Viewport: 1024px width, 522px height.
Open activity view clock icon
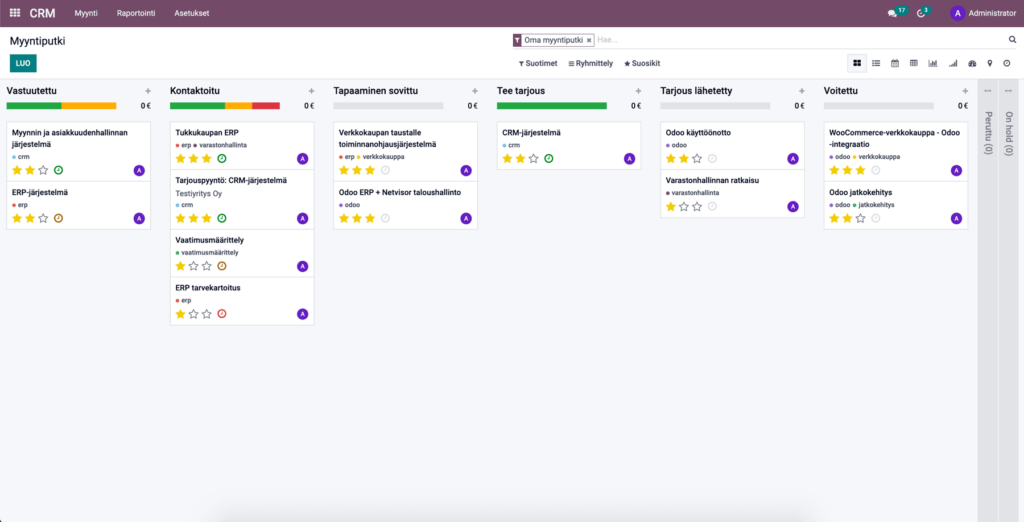pos(1007,63)
